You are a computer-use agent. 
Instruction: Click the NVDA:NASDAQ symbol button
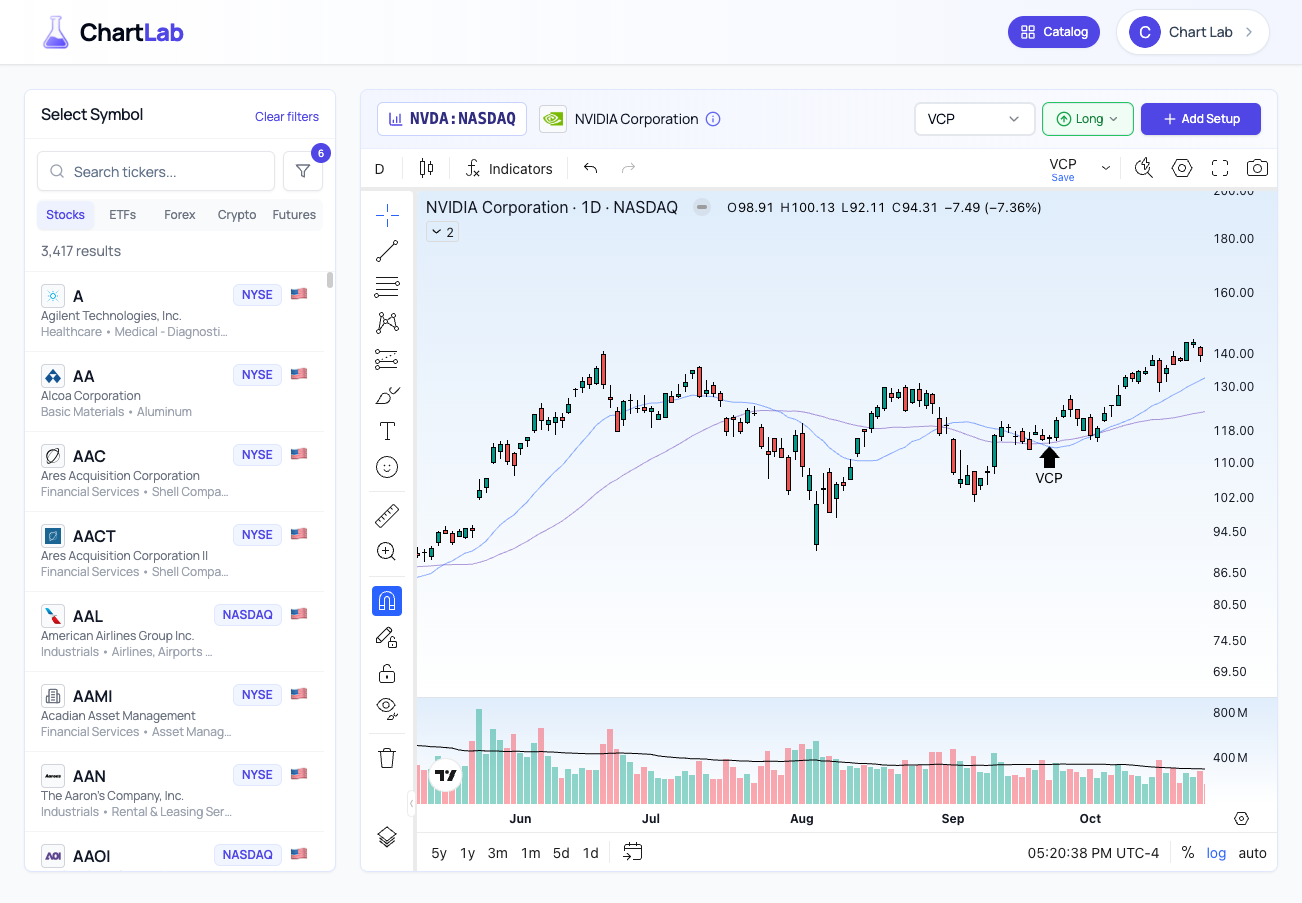click(452, 119)
